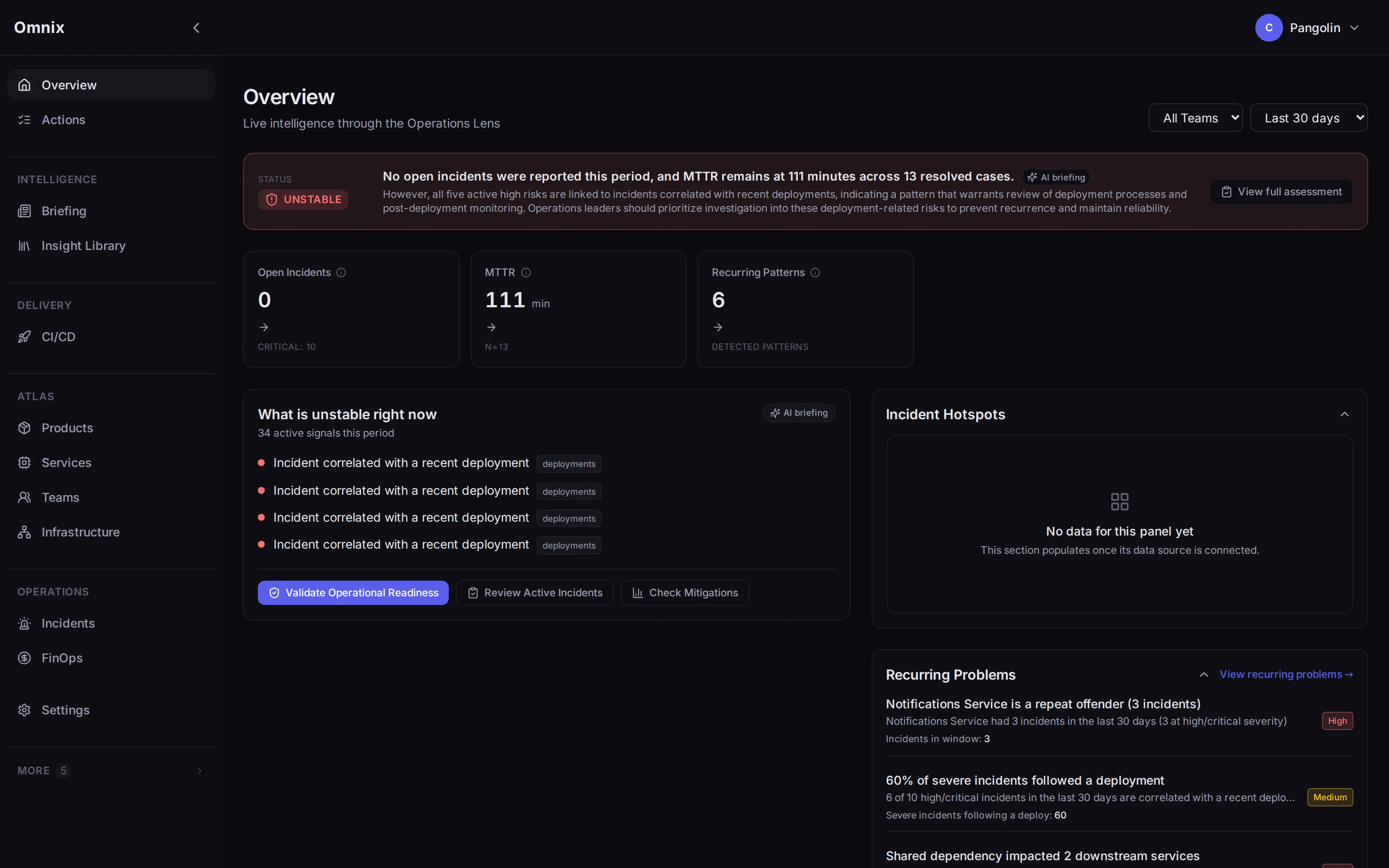
Task: Click the Infrastructure network icon
Action: pos(24,532)
